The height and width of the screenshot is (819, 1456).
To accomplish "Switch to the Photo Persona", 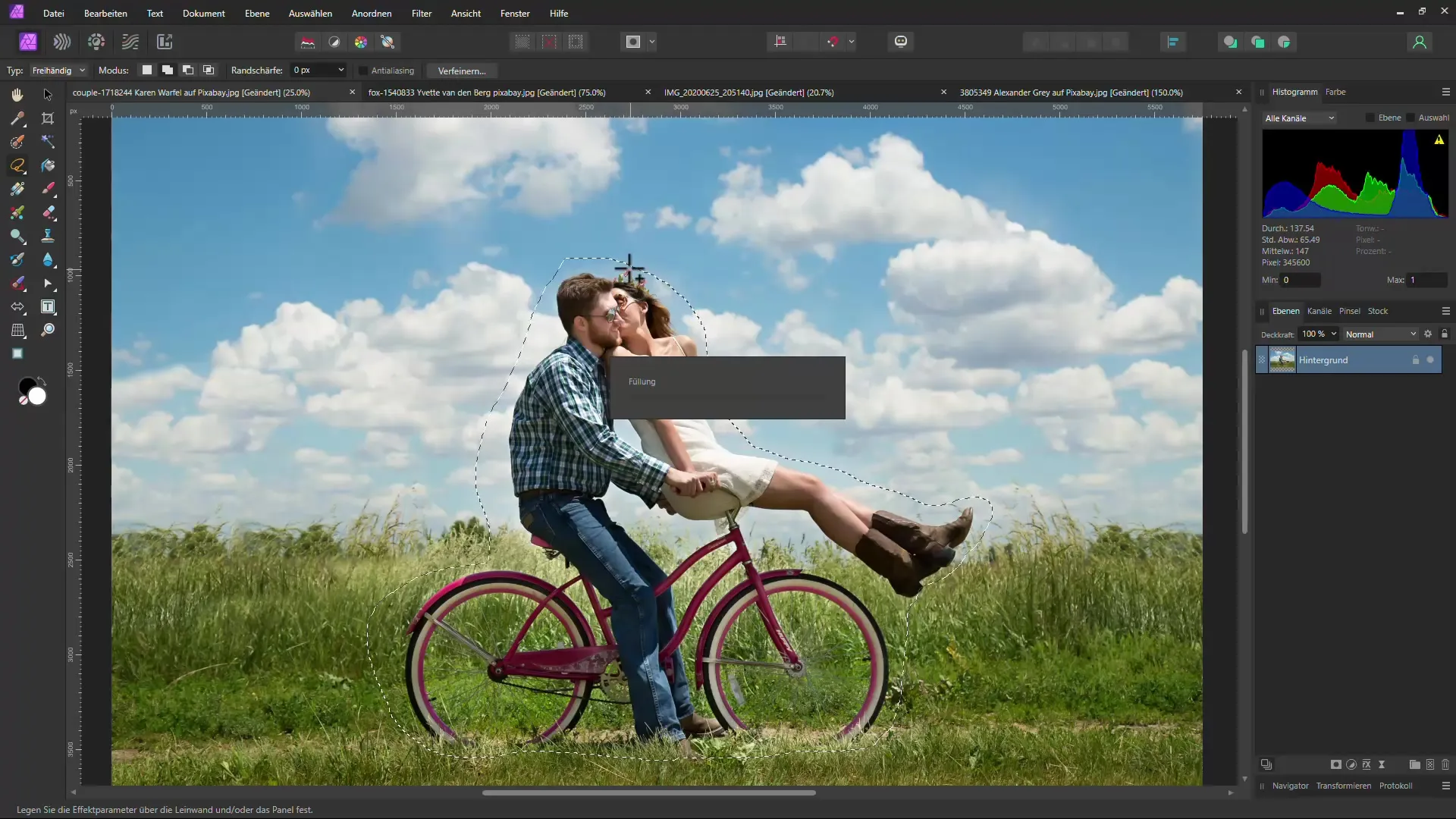I will tap(28, 42).
